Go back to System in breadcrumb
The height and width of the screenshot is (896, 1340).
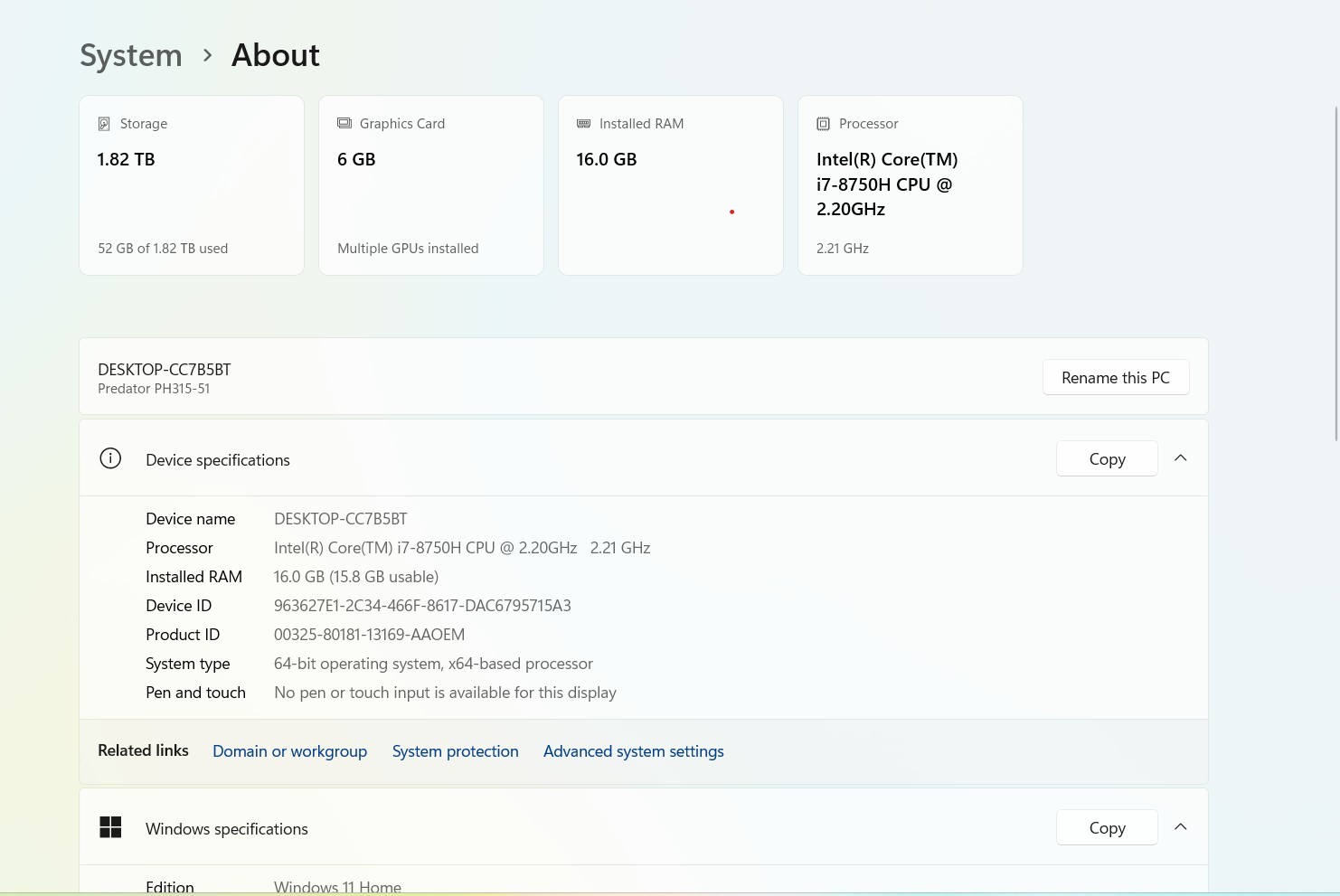tap(131, 55)
